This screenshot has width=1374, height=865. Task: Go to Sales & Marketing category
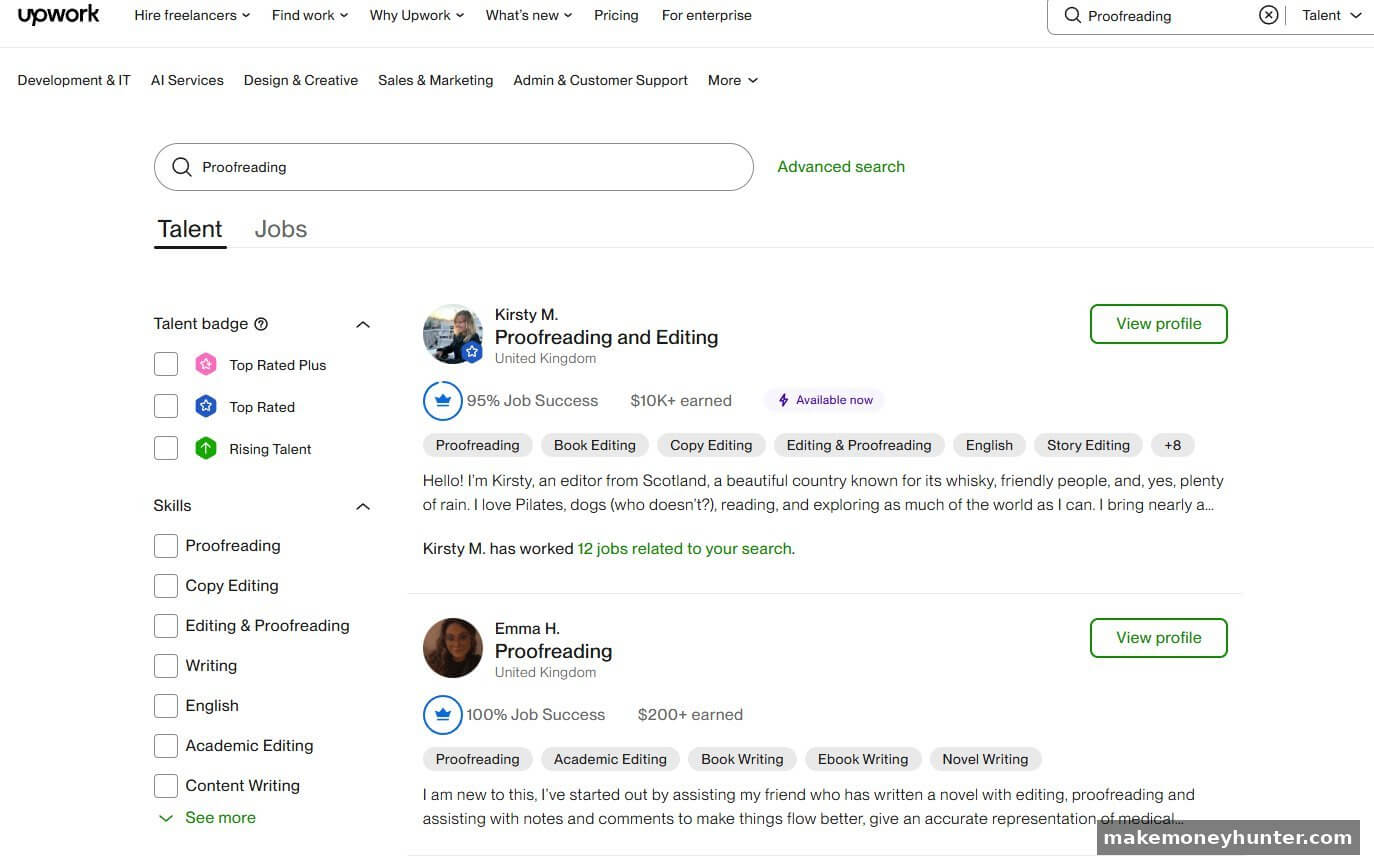tap(436, 80)
